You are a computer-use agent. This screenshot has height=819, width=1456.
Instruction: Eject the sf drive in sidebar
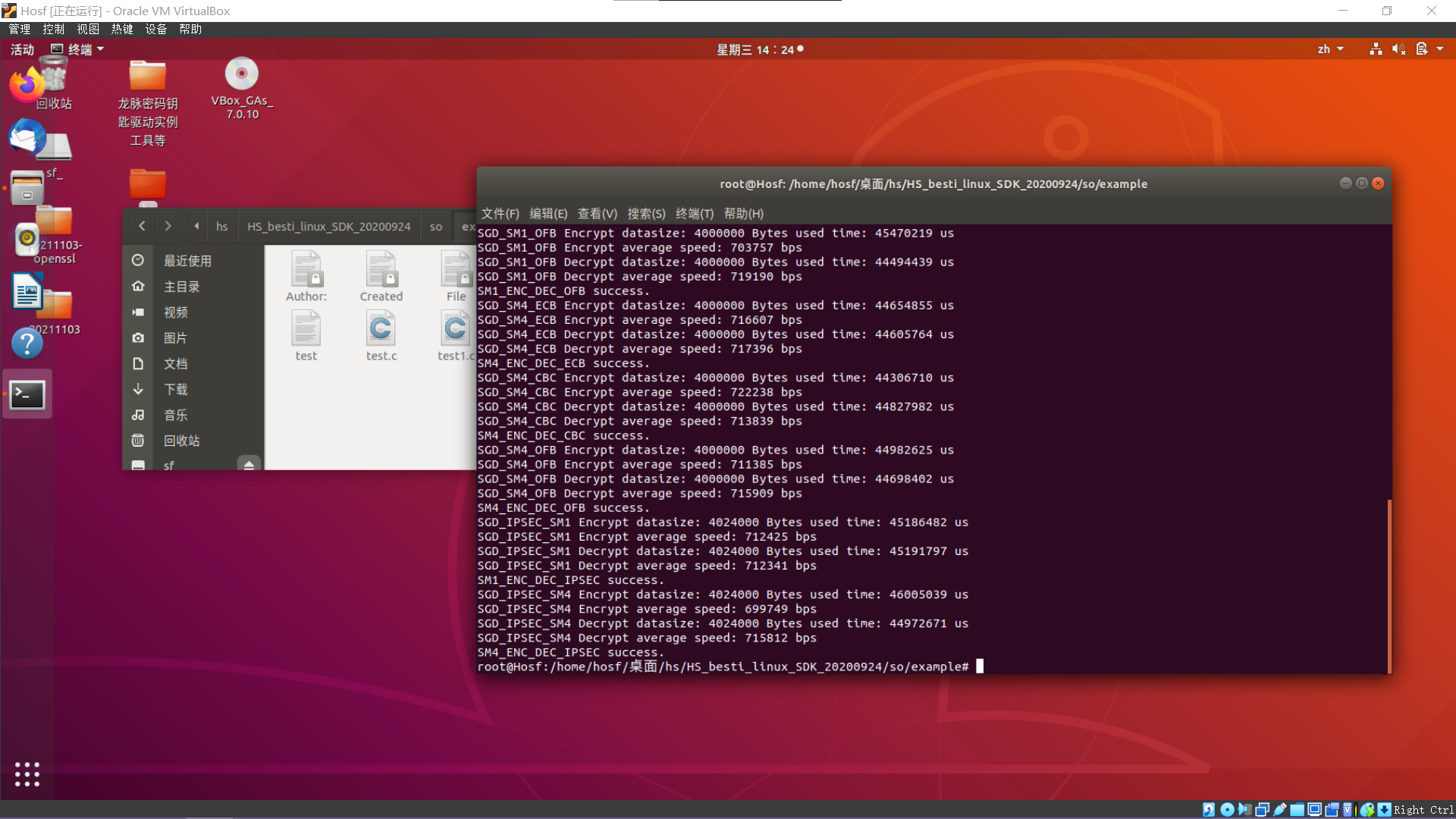pyautogui.click(x=249, y=464)
